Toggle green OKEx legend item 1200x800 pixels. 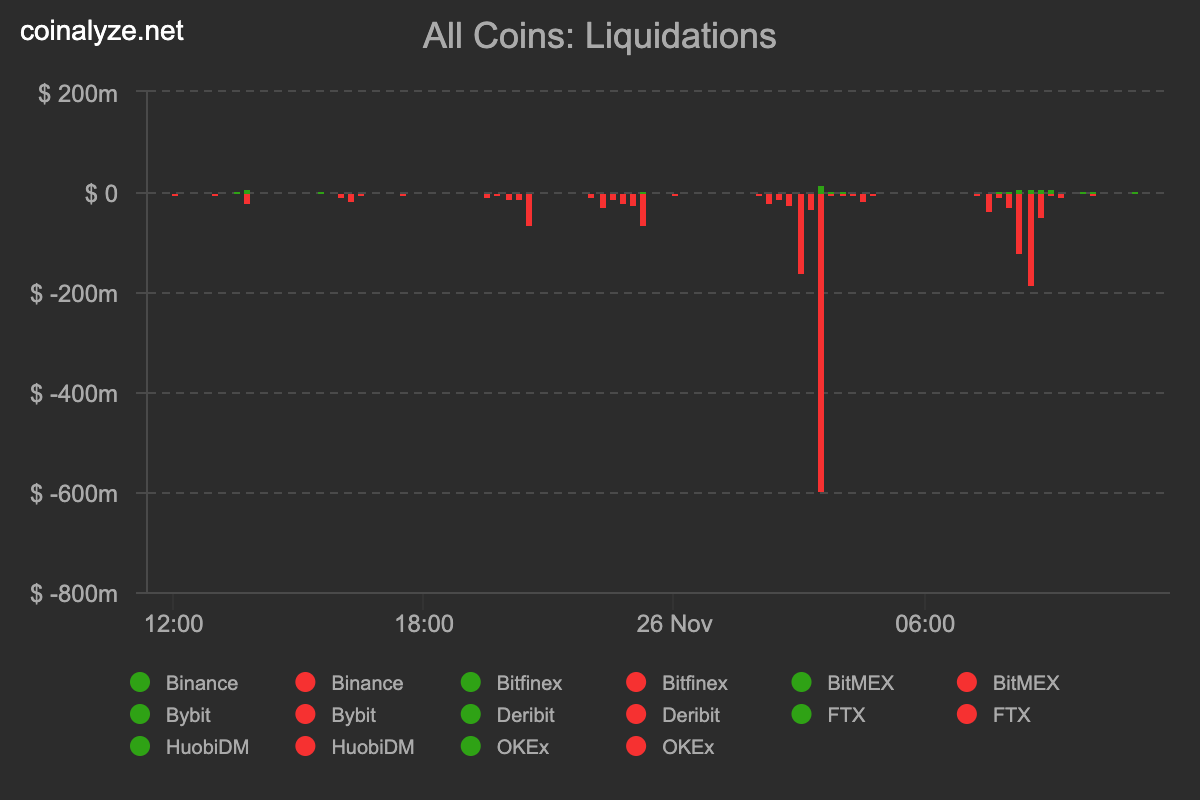[471, 746]
